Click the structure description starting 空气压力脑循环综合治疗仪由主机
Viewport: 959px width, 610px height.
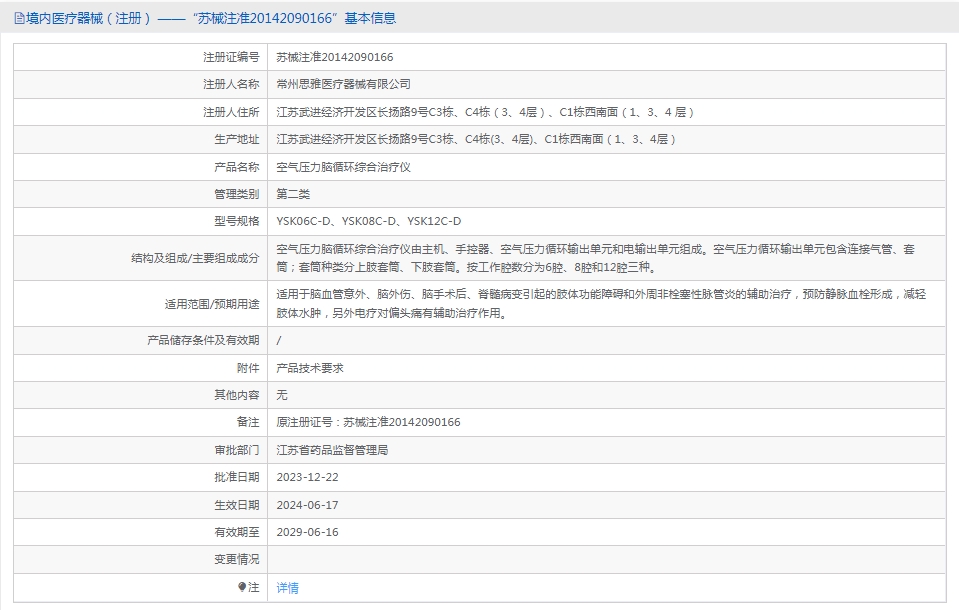595,258
